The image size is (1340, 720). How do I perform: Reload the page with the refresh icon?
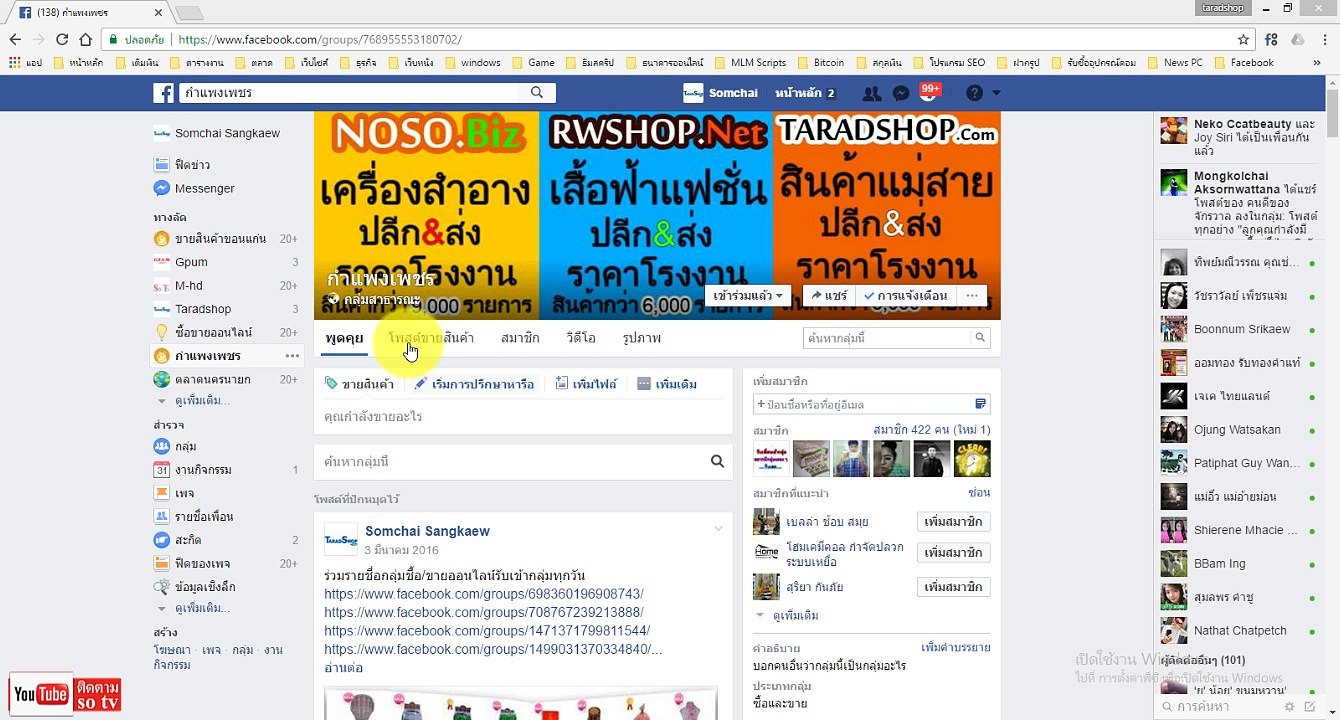62,40
